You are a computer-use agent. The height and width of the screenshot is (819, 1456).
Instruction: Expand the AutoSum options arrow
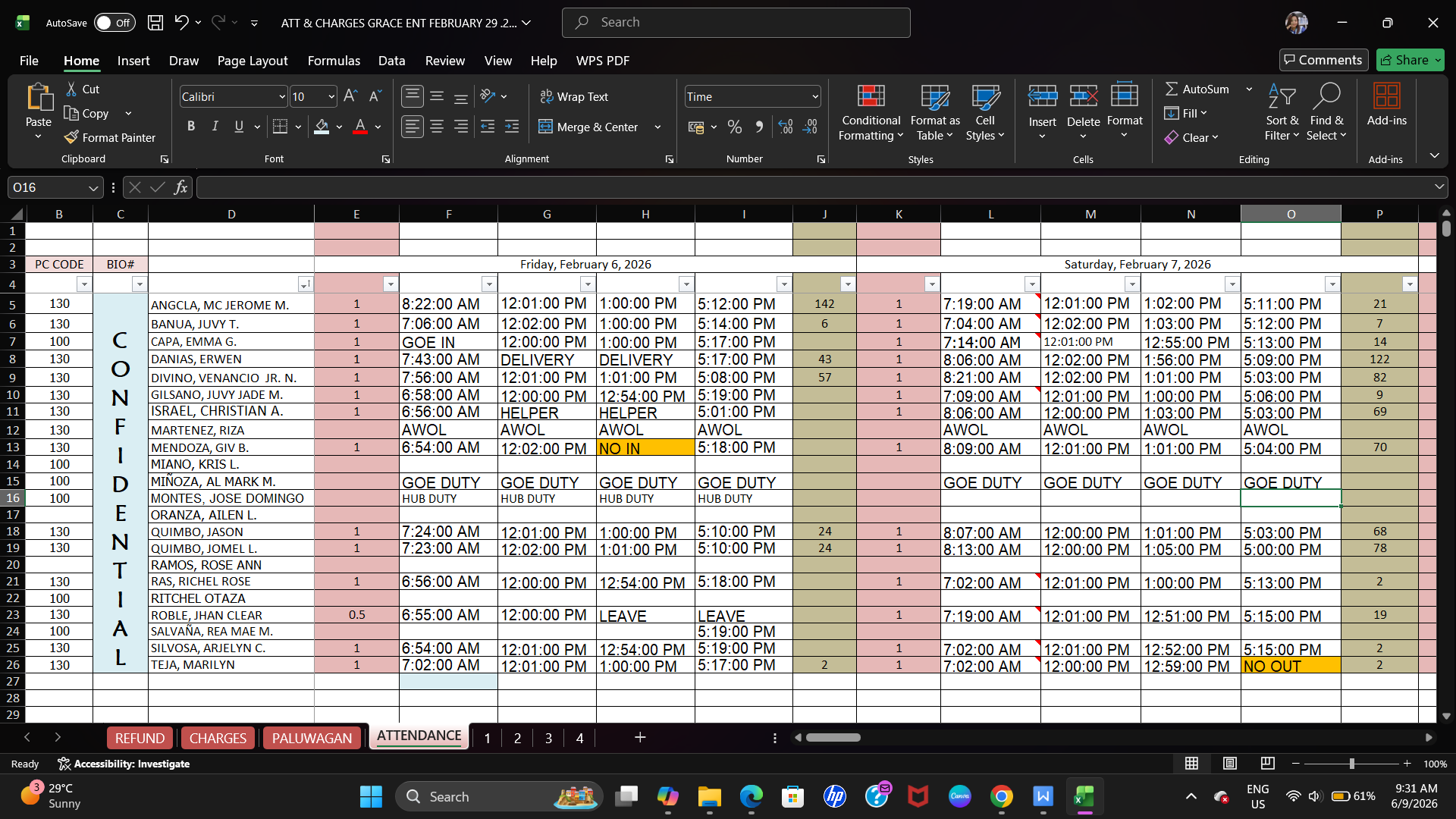[1249, 89]
